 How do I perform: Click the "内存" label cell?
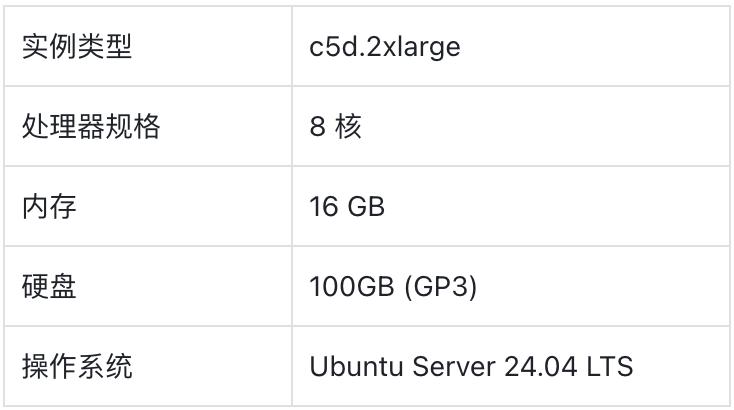click(49, 207)
